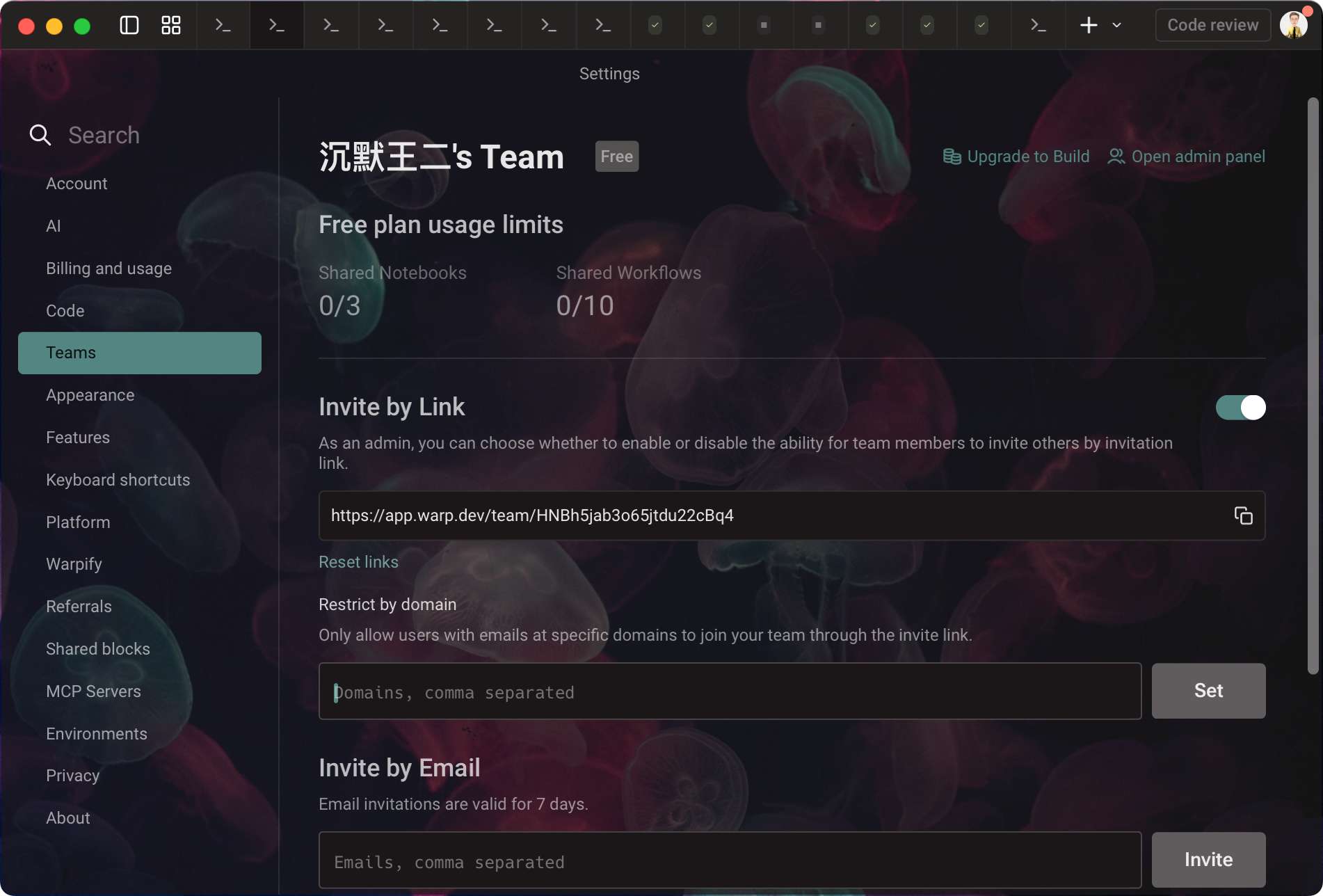
Task: Open the Code review panel
Action: (1212, 26)
